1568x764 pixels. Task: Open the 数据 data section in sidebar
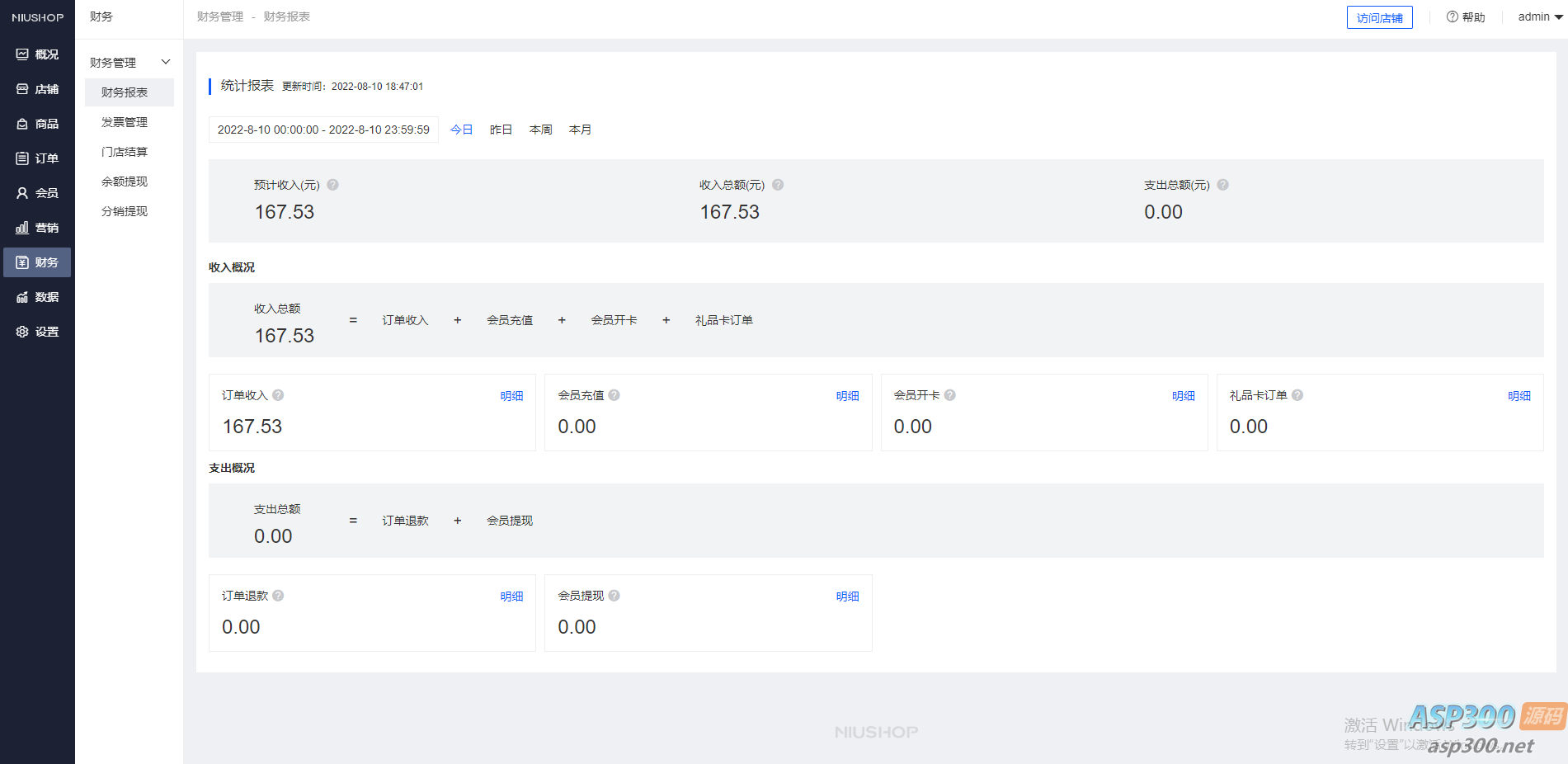point(37,296)
